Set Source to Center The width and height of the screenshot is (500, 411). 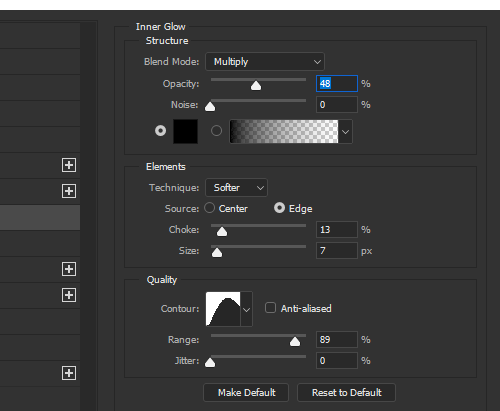[209, 208]
